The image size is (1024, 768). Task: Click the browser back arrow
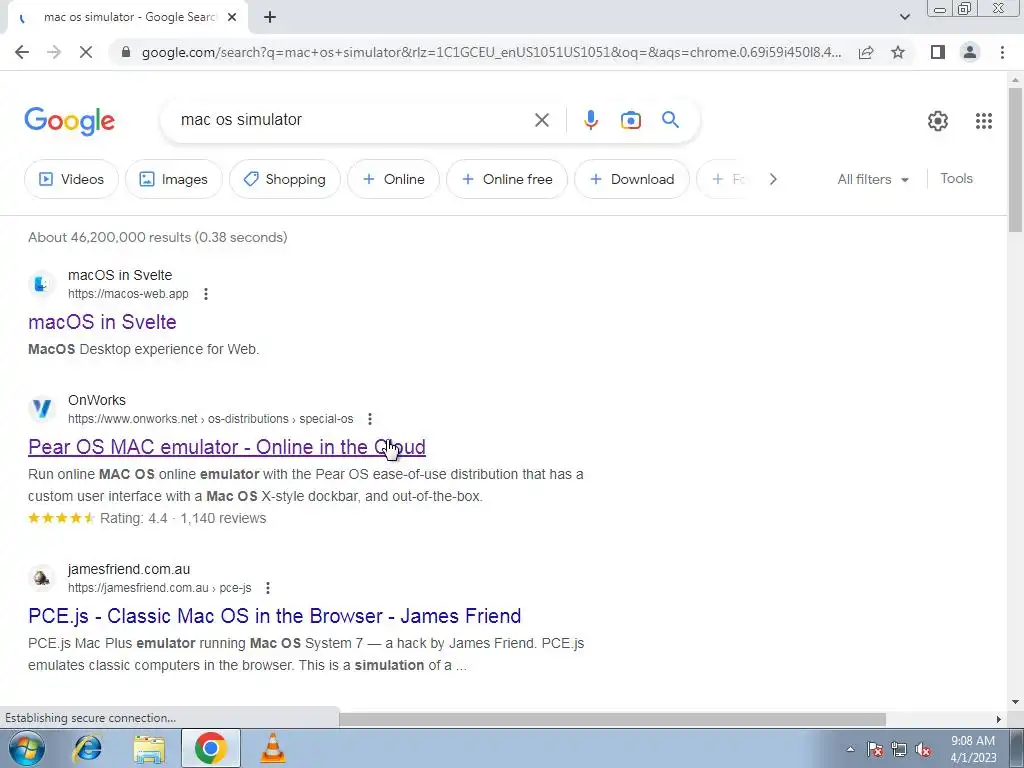(22, 52)
